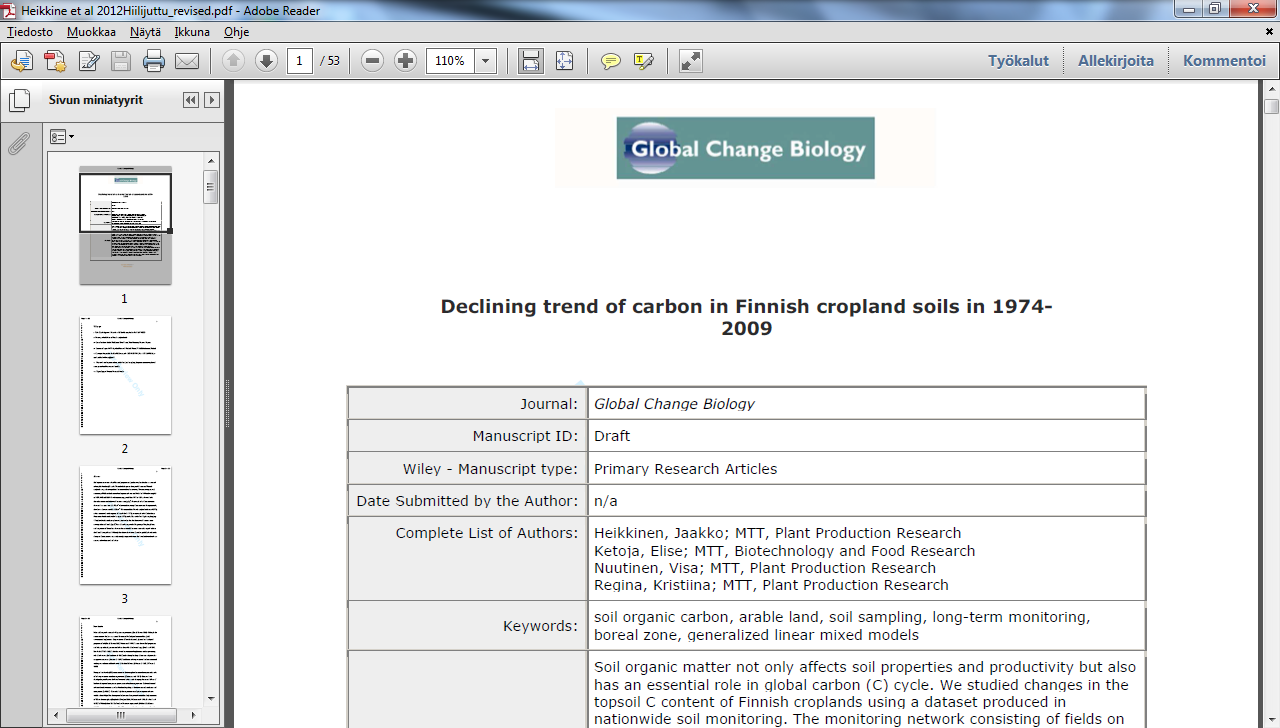Click the Send email envelope icon
1280x728 pixels.
coord(187,61)
